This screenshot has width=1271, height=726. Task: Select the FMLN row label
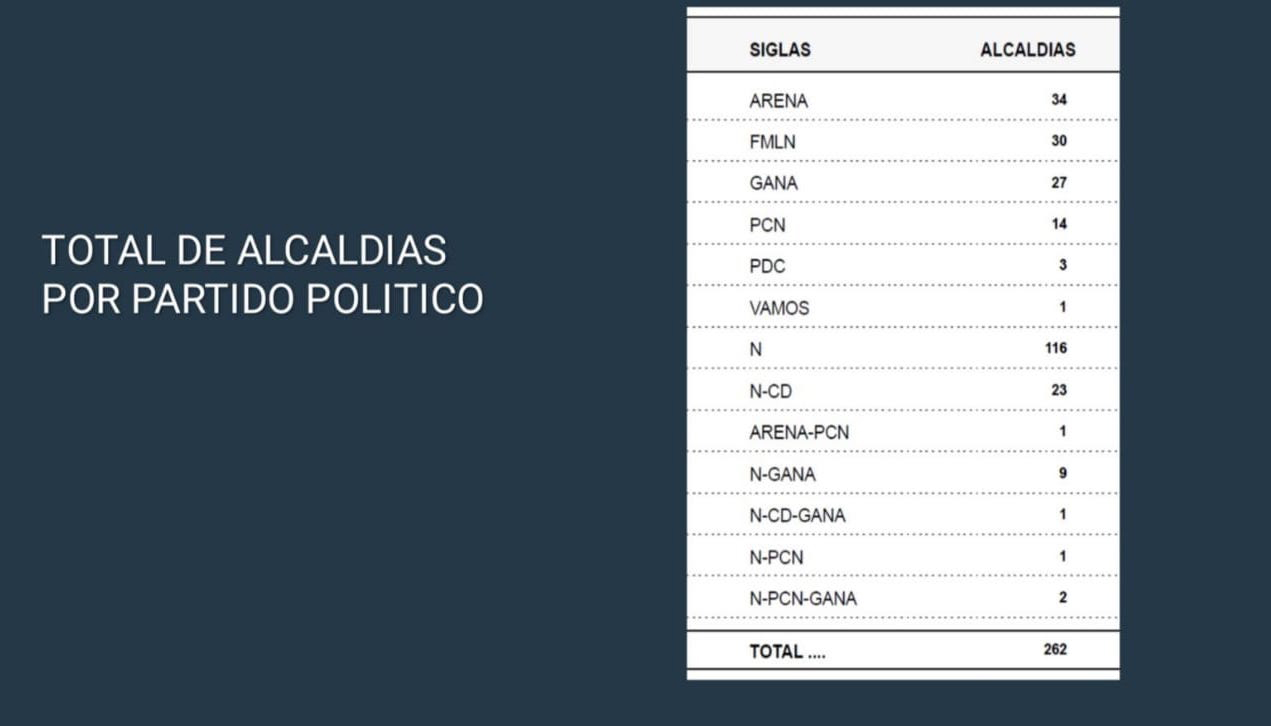772,142
